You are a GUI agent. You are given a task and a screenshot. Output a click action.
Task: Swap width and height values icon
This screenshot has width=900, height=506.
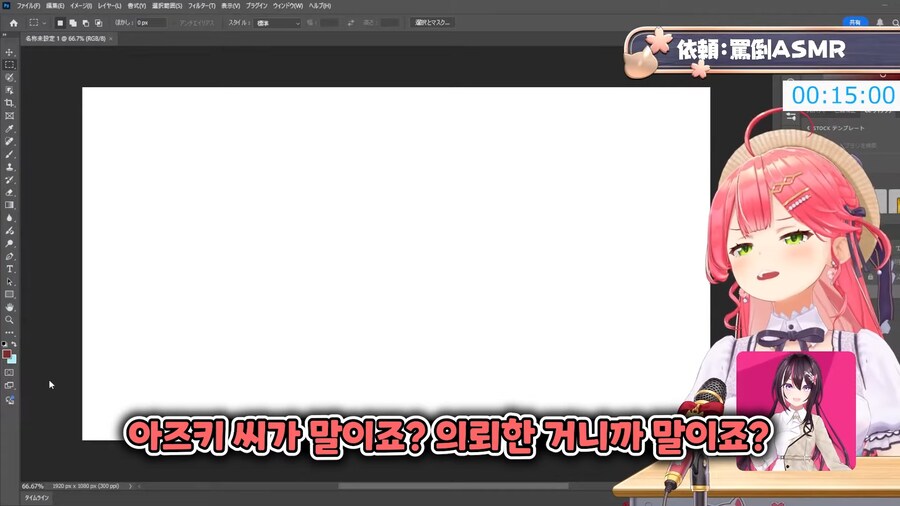350,23
